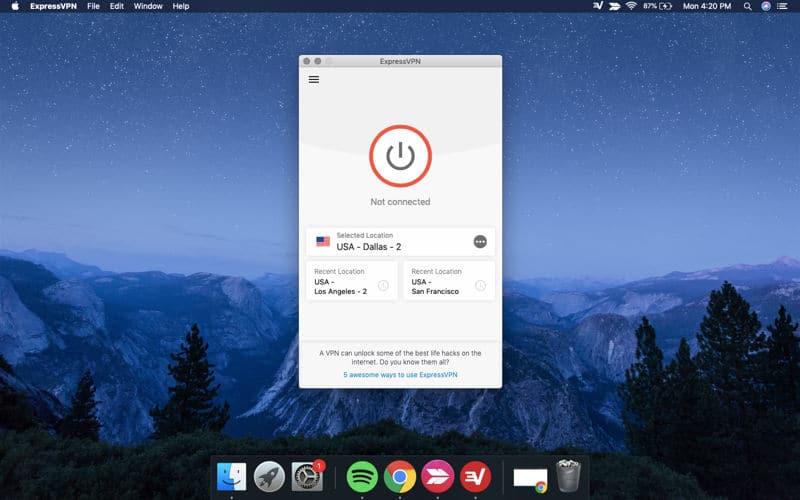Open Finder from the dock
The width and height of the screenshot is (800, 500).
231,477
